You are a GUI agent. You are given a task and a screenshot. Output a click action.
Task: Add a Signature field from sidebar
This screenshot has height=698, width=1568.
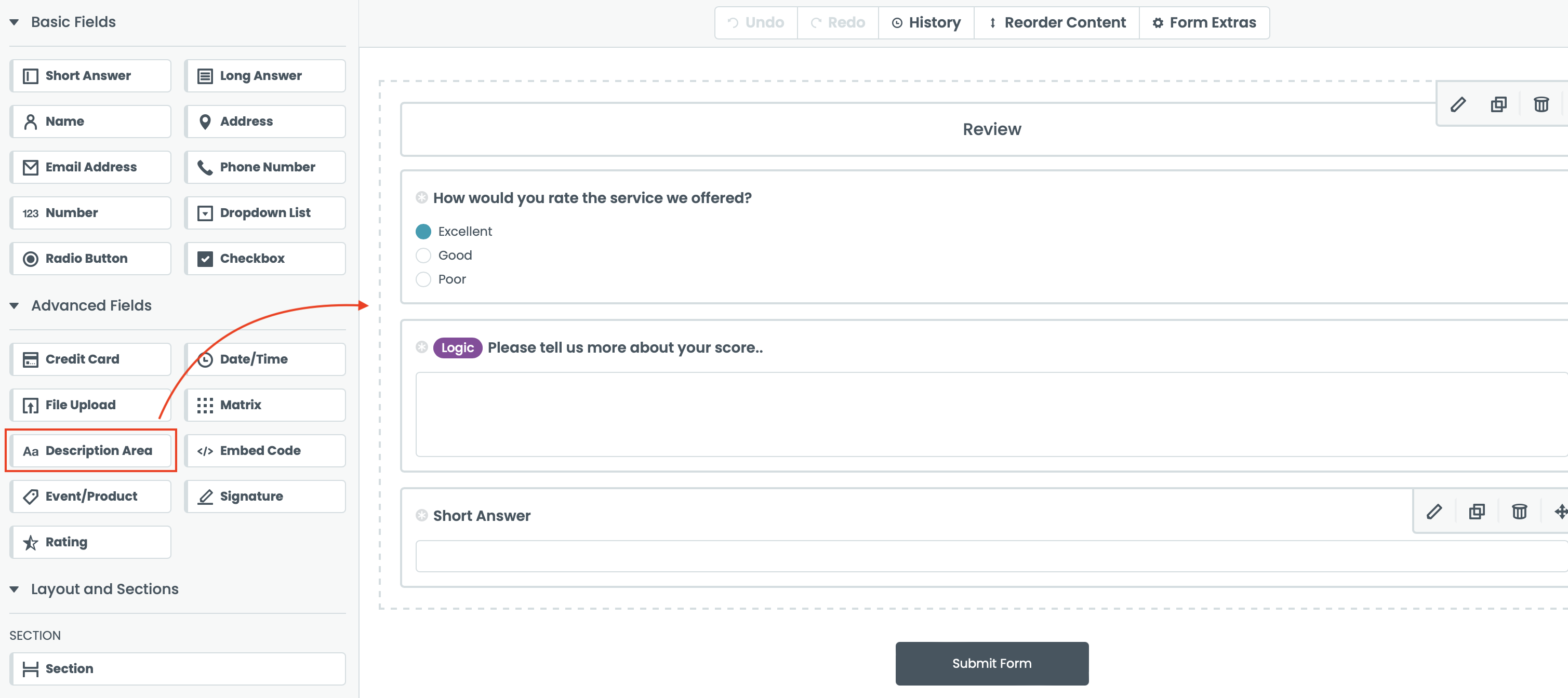[x=265, y=496]
